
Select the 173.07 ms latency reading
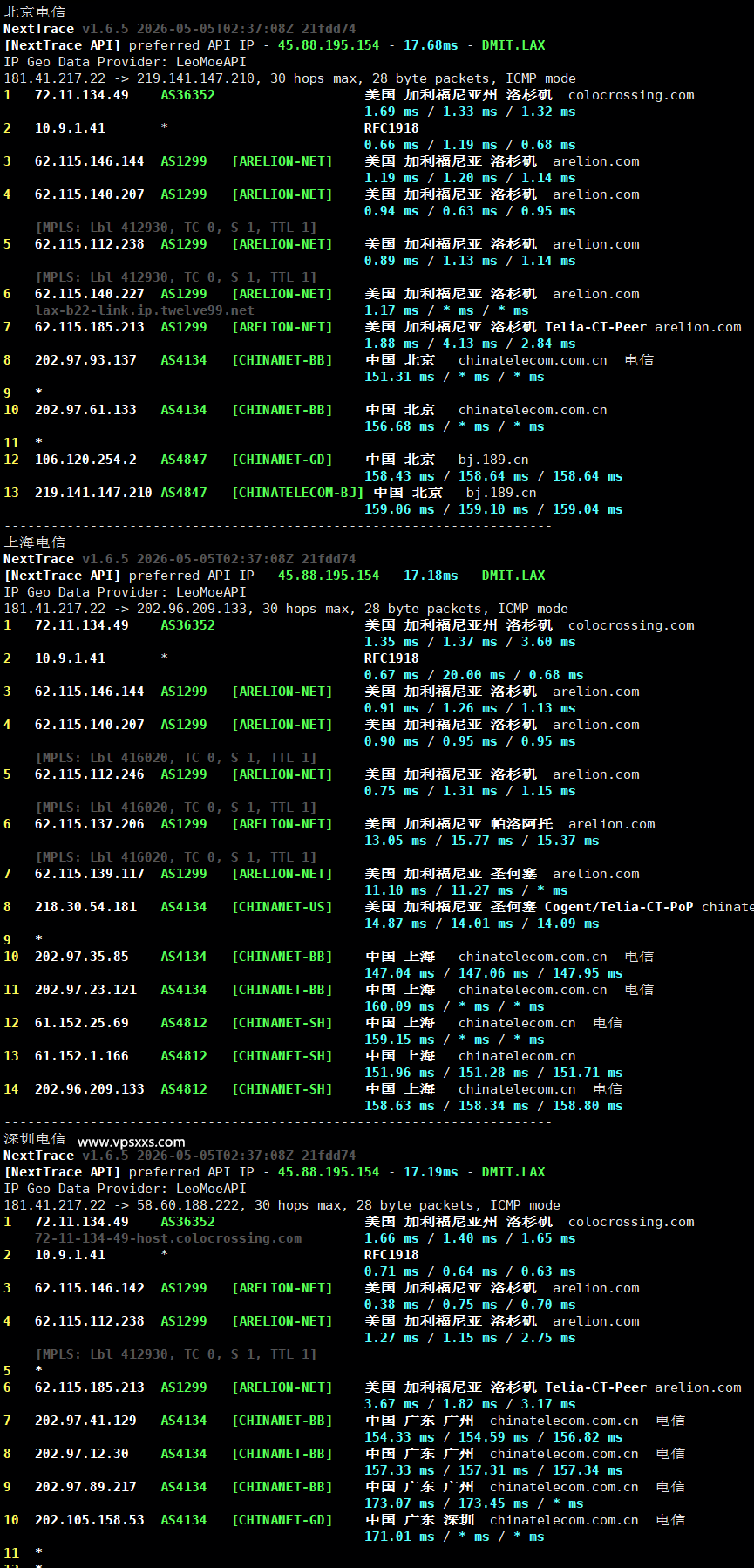click(399, 1503)
